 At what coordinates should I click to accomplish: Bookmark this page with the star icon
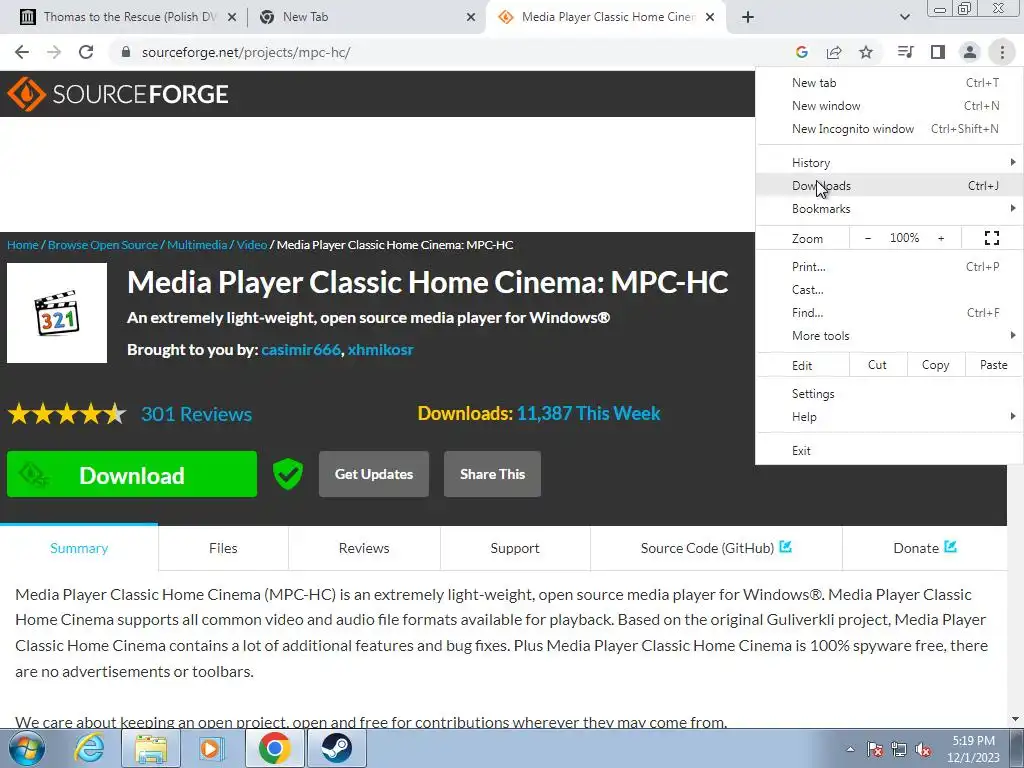click(x=866, y=52)
